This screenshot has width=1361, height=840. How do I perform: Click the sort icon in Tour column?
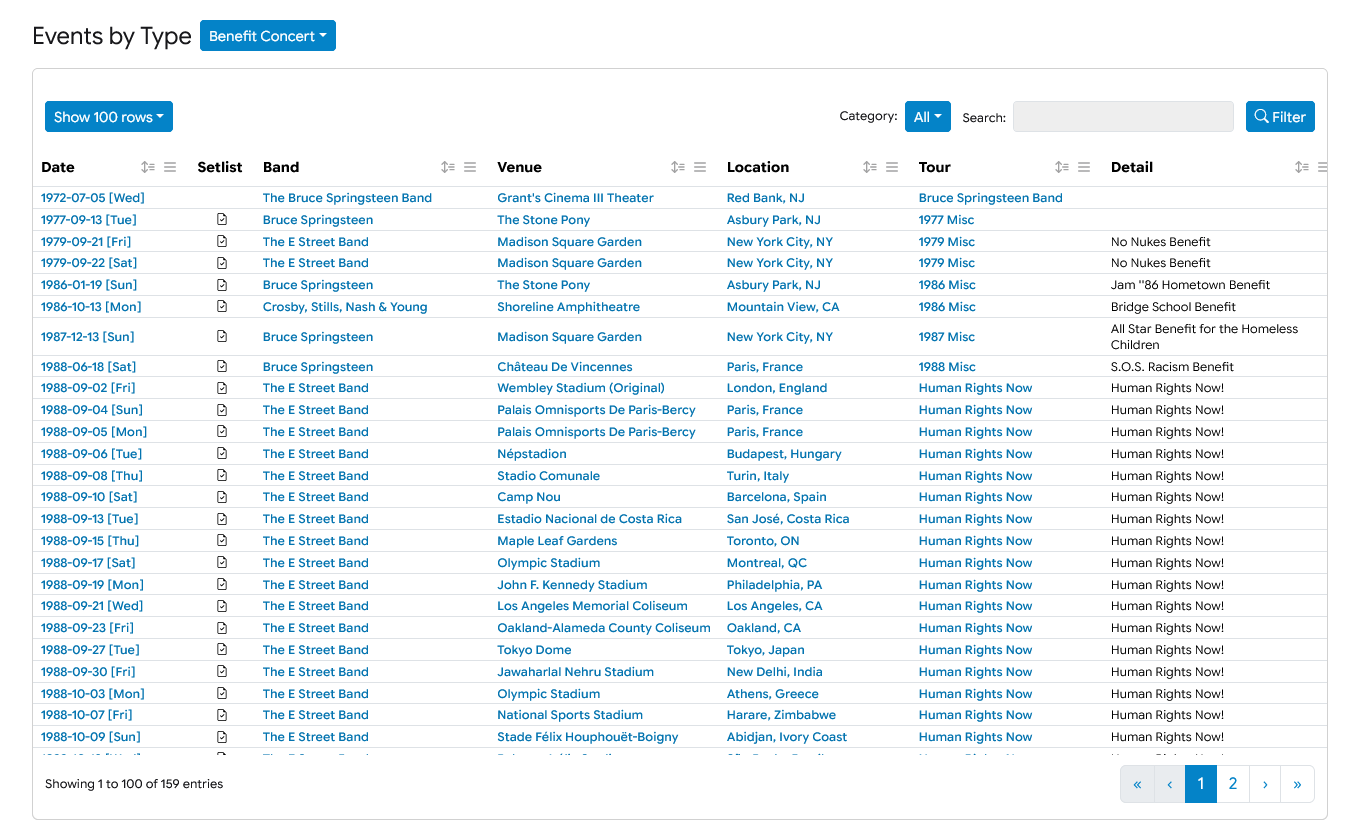[1062, 167]
